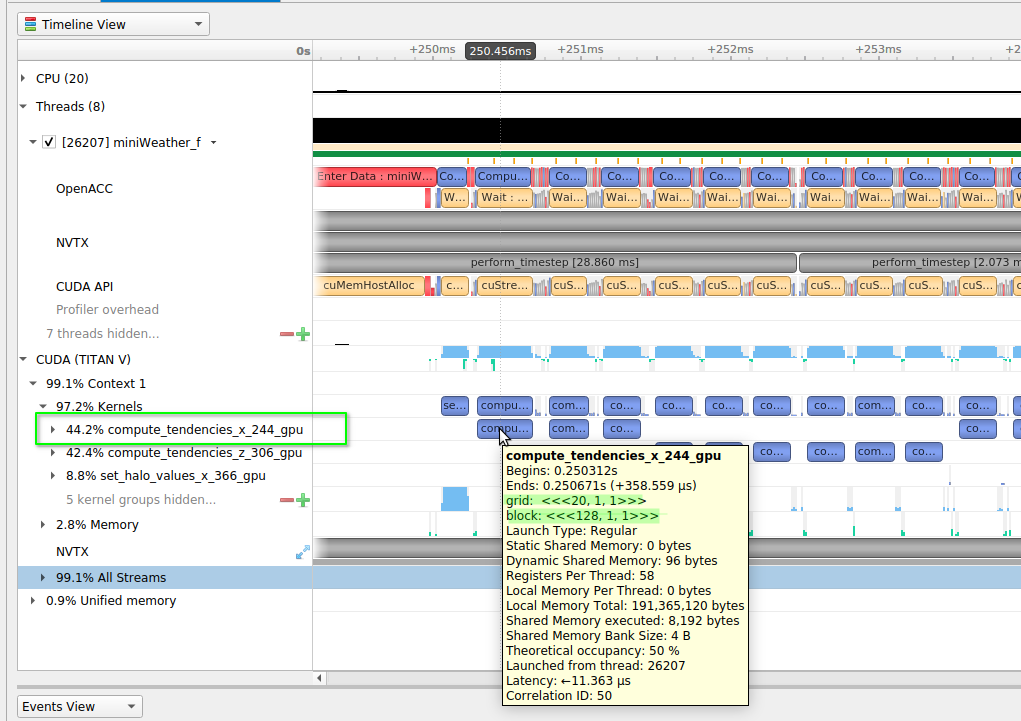Click the red minus icon beside hidden threads
The width and height of the screenshot is (1021, 721).
pos(287,334)
